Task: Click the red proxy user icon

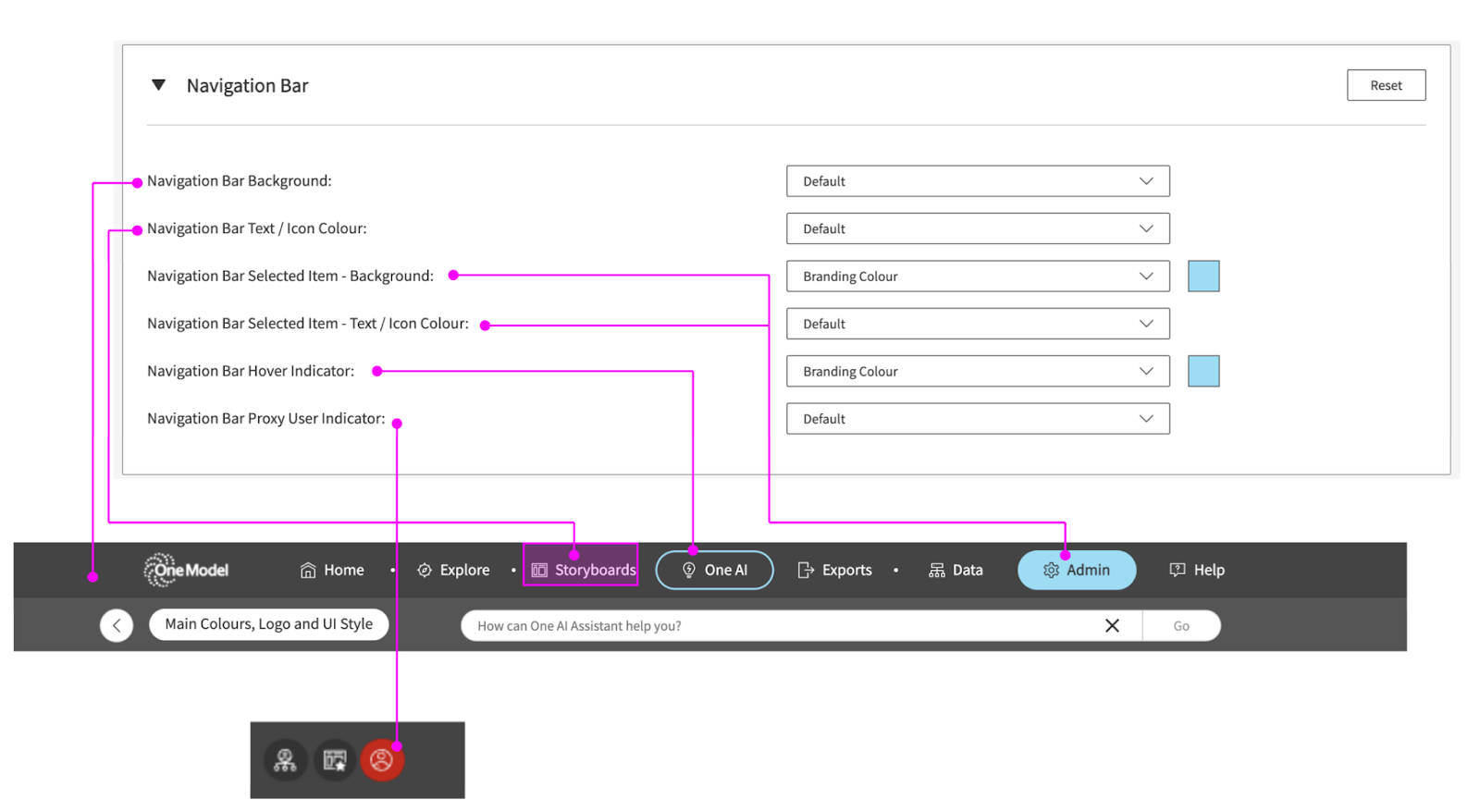Action: (x=381, y=761)
